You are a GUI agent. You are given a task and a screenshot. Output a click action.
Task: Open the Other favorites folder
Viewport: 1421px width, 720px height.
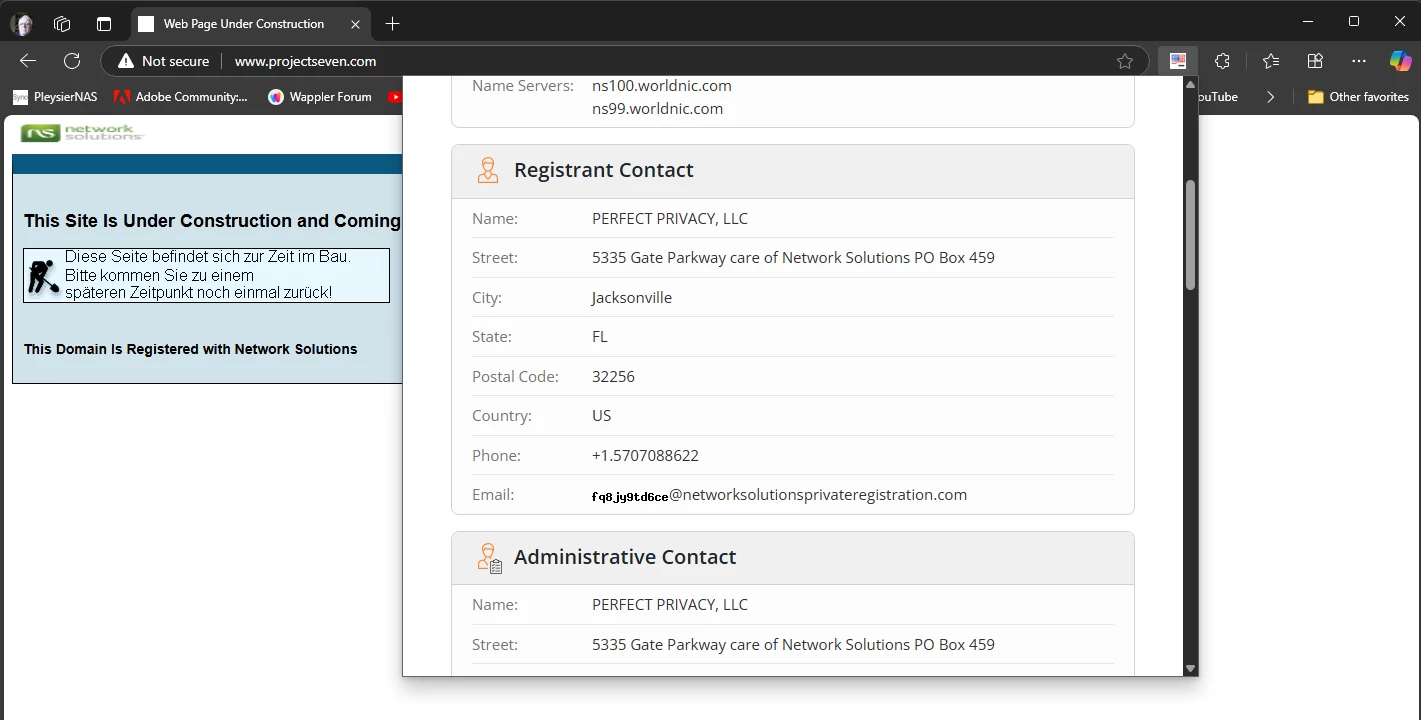pyautogui.click(x=1358, y=97)
